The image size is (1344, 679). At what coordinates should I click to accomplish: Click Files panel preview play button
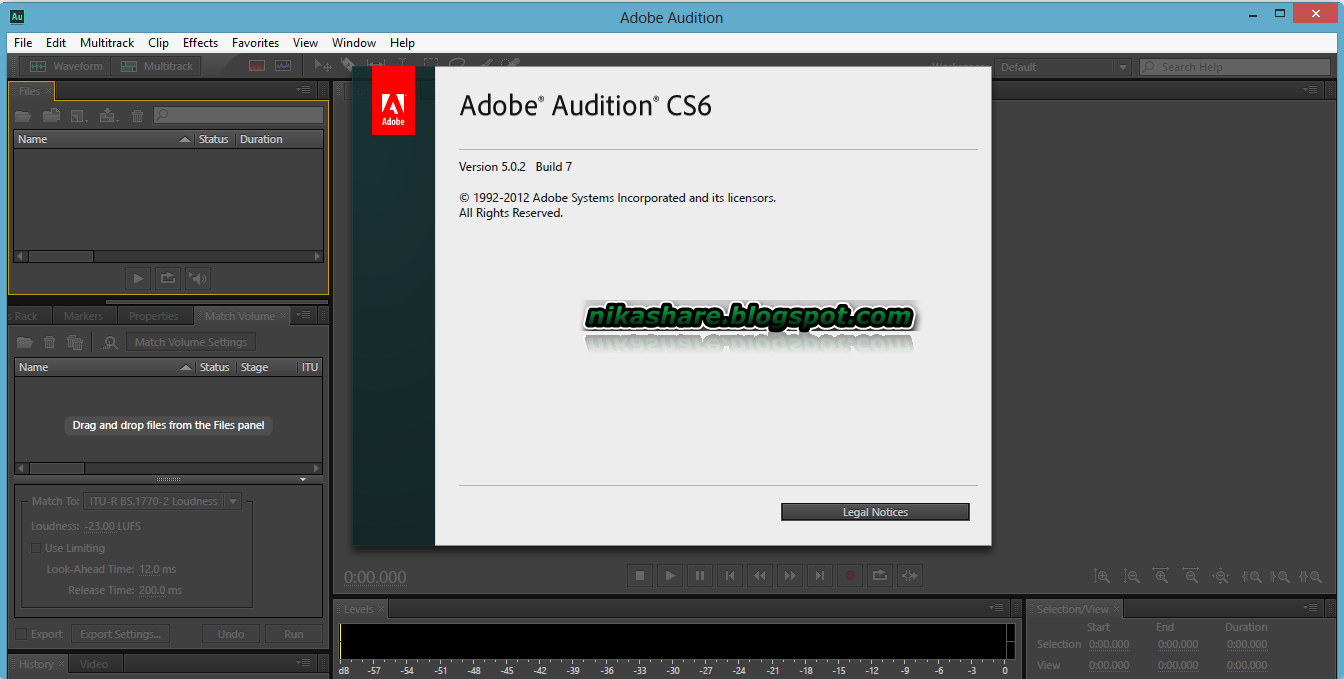click(x=140, y=279)
